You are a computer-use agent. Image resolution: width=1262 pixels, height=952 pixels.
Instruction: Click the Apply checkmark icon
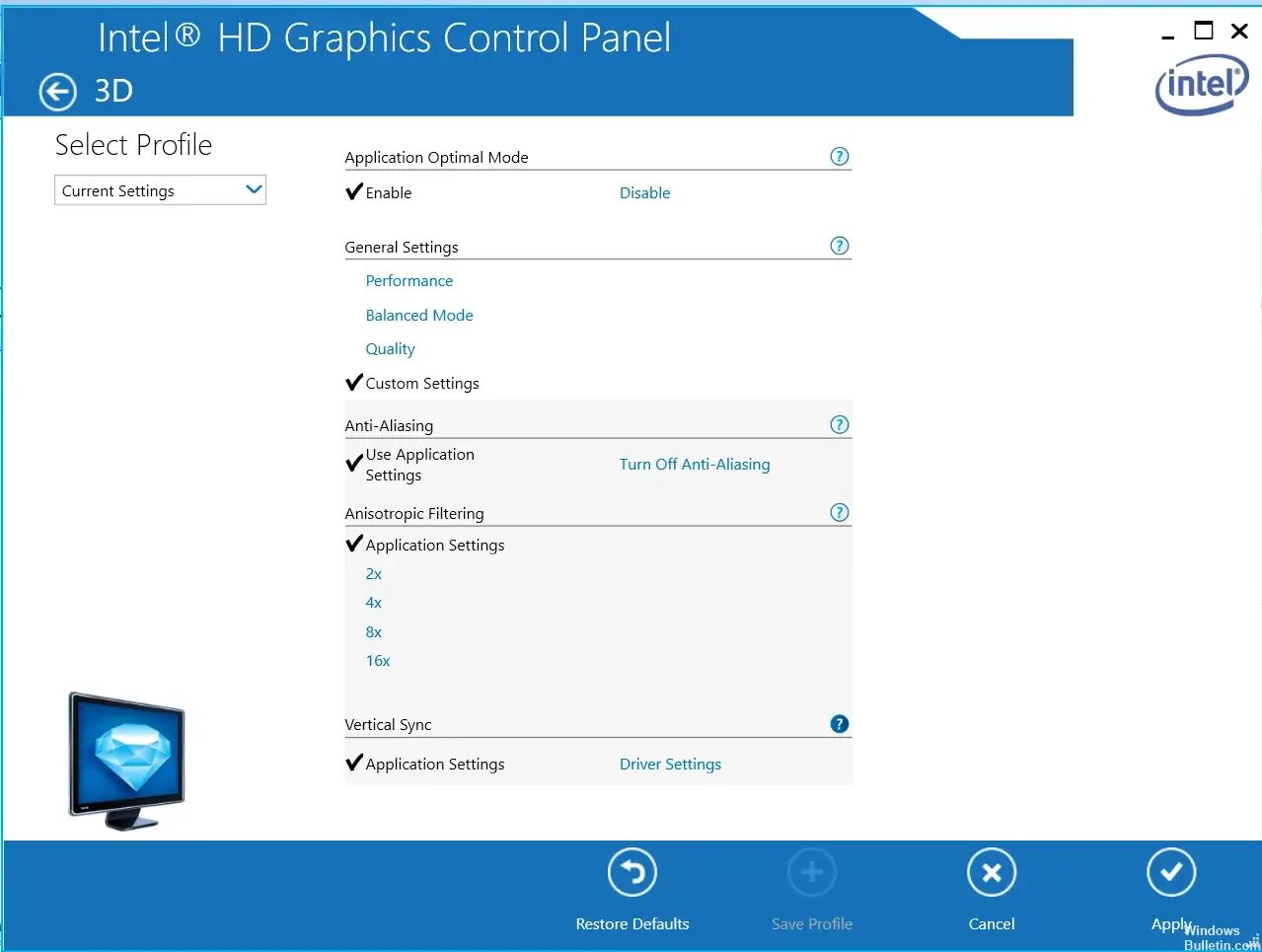pos(1171,872)
